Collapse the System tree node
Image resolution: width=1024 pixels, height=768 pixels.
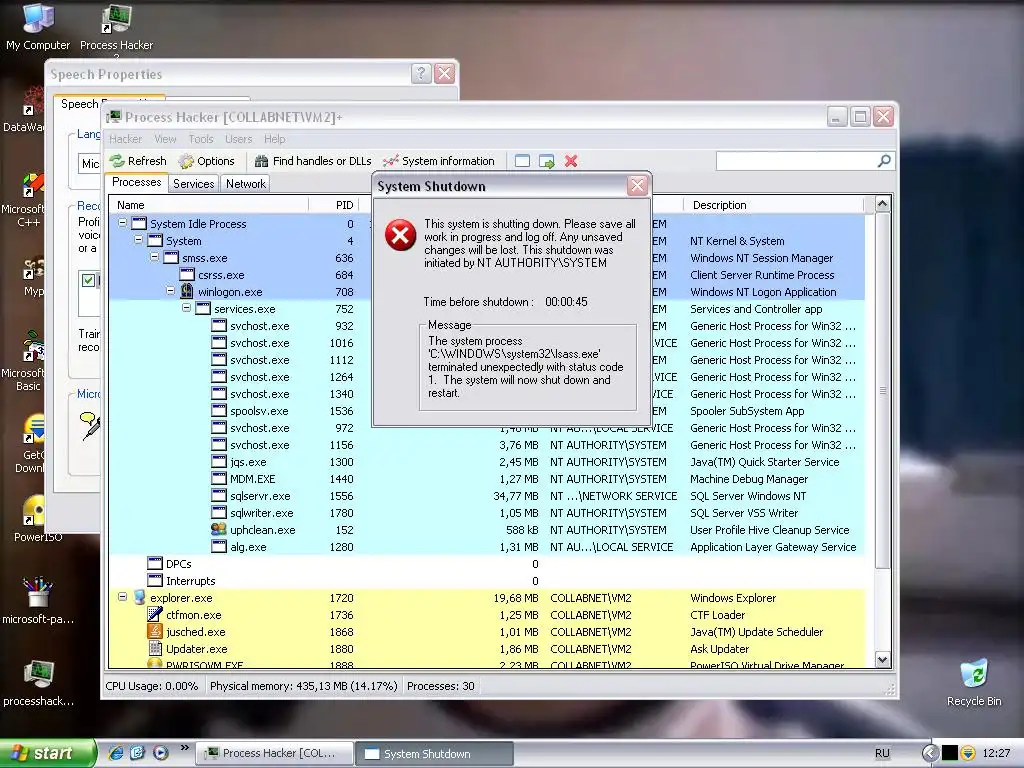pos(138,240)
